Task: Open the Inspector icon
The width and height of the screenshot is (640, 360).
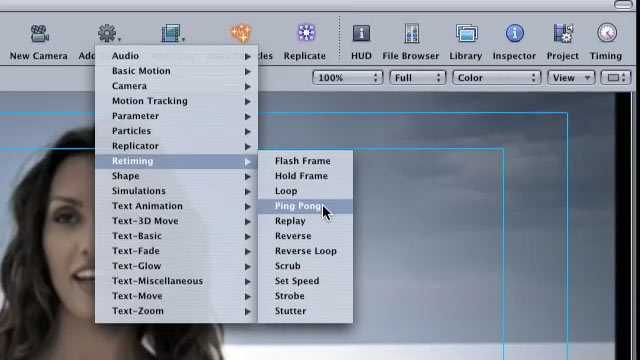Action: point(515,33)
